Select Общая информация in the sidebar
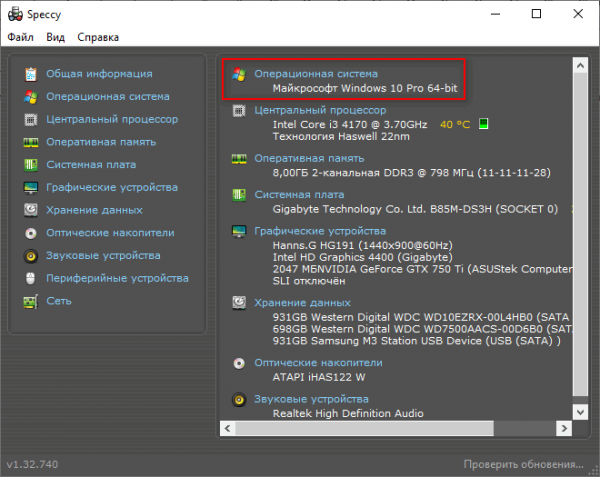 99,74
